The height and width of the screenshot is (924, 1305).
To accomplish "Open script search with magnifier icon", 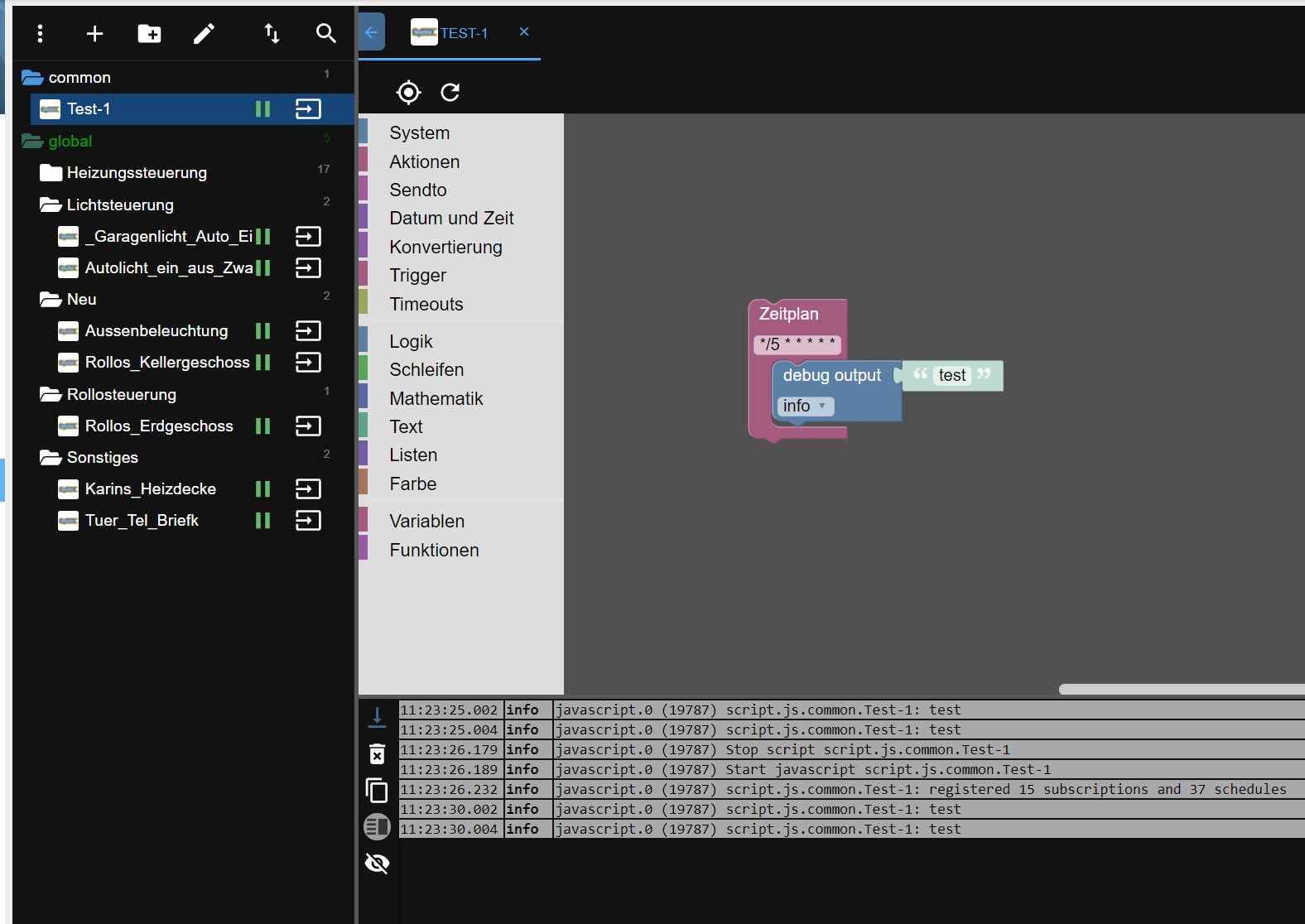I will coord(326,33).
